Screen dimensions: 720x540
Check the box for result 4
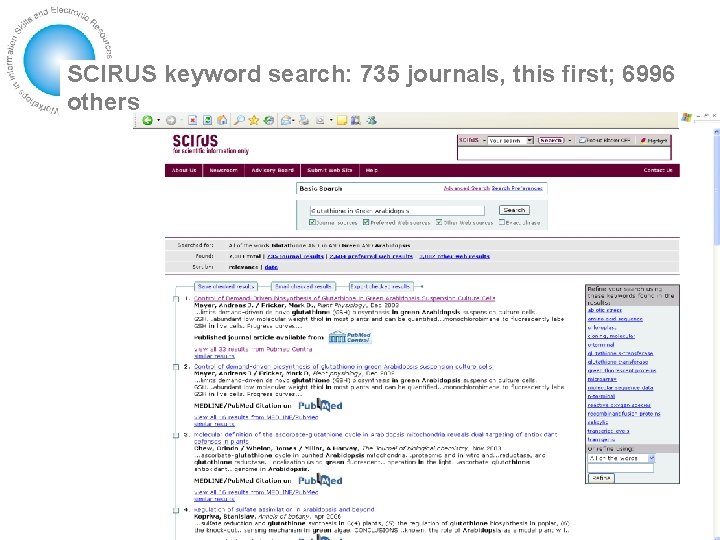click(x=176, y=511)
